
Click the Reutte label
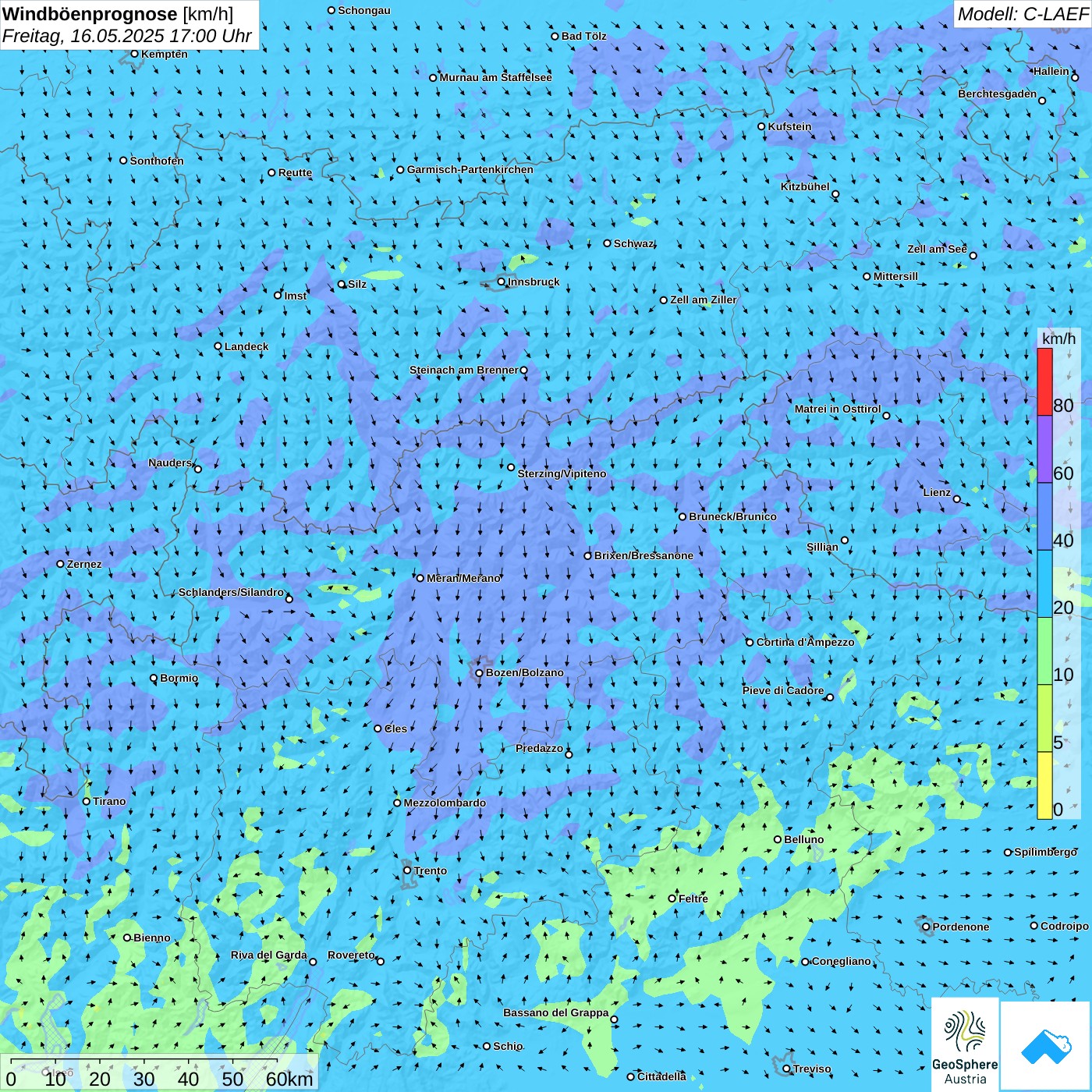click(295, 172)
